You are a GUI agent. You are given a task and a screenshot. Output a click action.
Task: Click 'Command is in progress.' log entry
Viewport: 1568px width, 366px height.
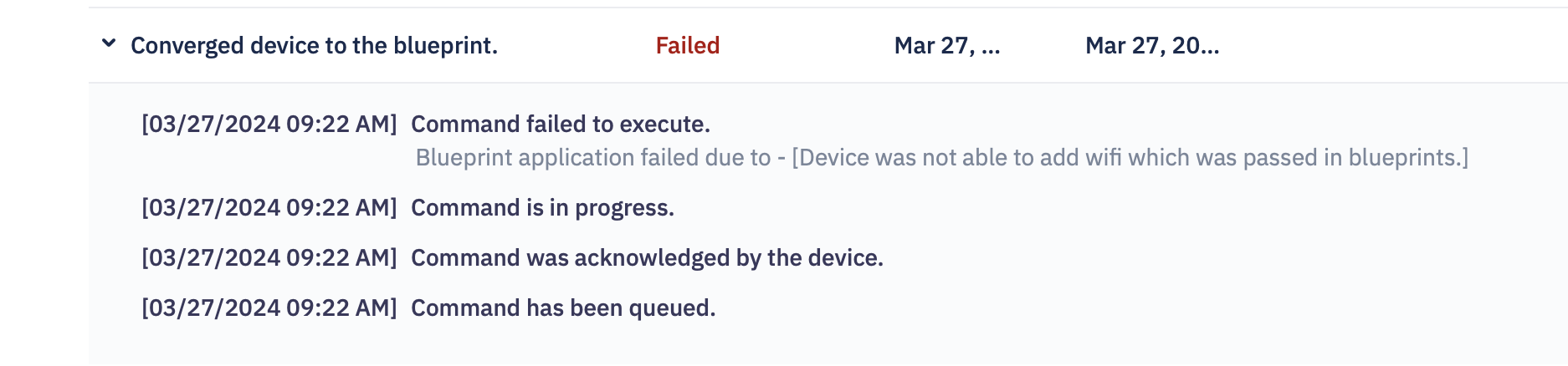[x=543, y=207]
